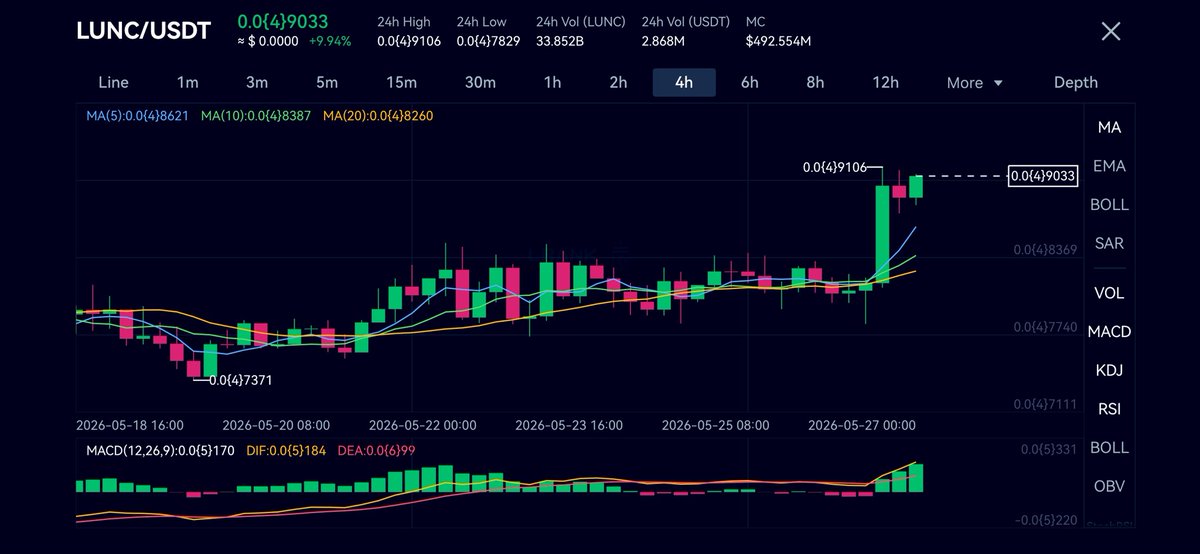Toggle the MACD sub-indicator

tap(1109, 332)
